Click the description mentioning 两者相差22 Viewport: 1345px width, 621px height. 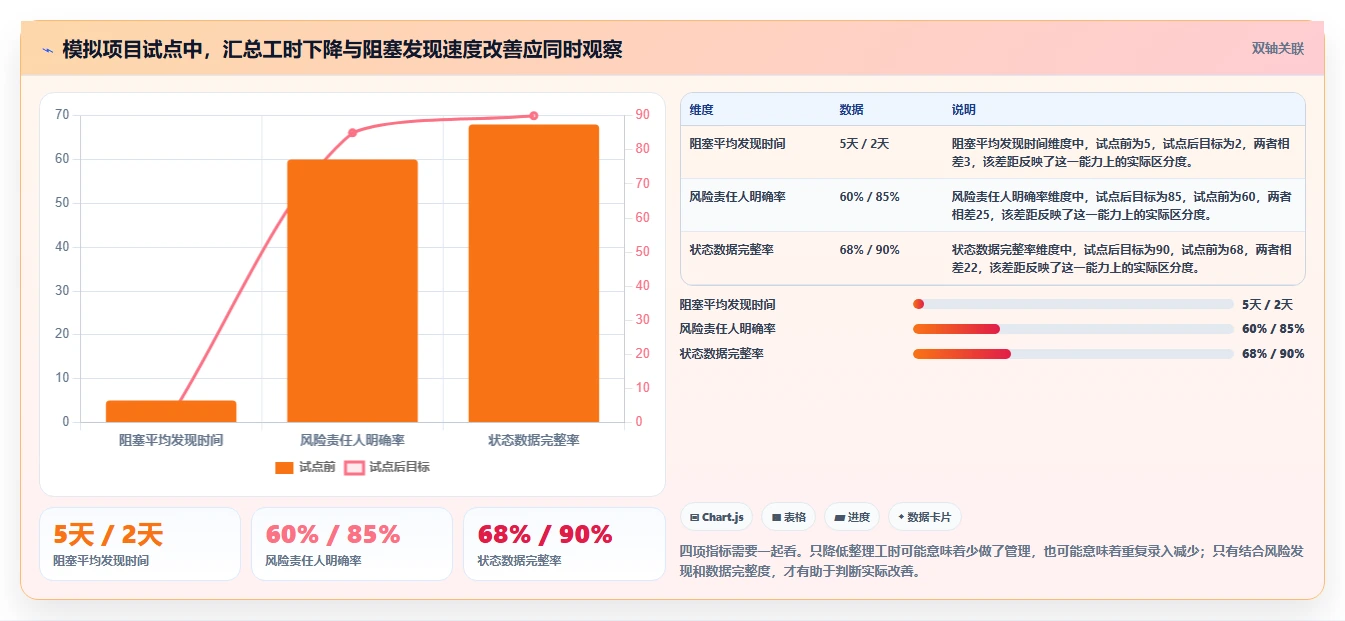1122,258
